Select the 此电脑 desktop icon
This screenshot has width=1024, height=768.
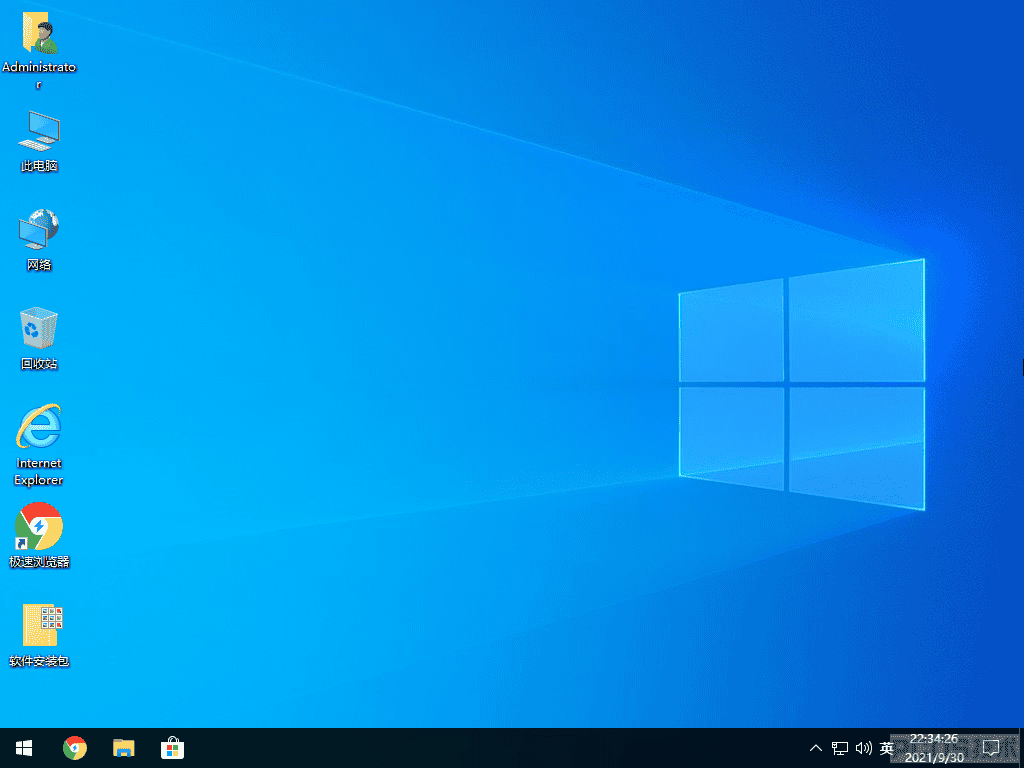(x=39, y=141)
